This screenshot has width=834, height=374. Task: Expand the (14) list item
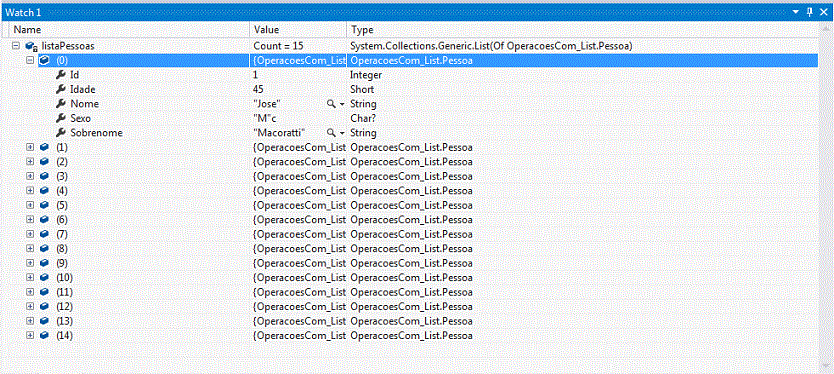click(30, 336)
